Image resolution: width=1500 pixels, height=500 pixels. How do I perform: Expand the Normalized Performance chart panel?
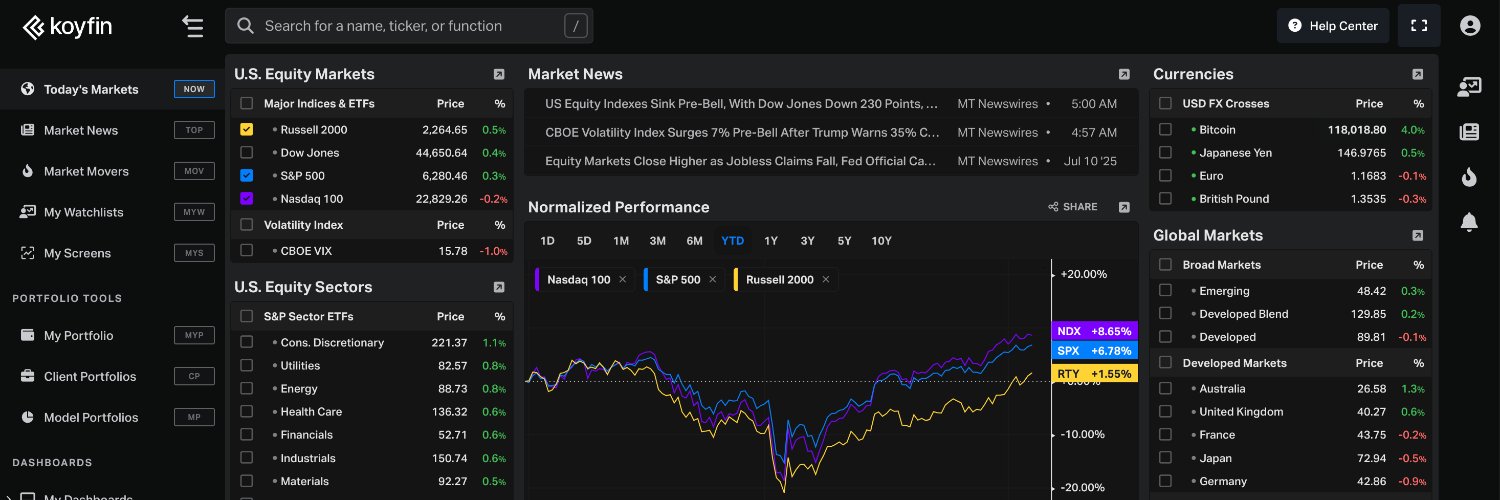pos(1124,207)
